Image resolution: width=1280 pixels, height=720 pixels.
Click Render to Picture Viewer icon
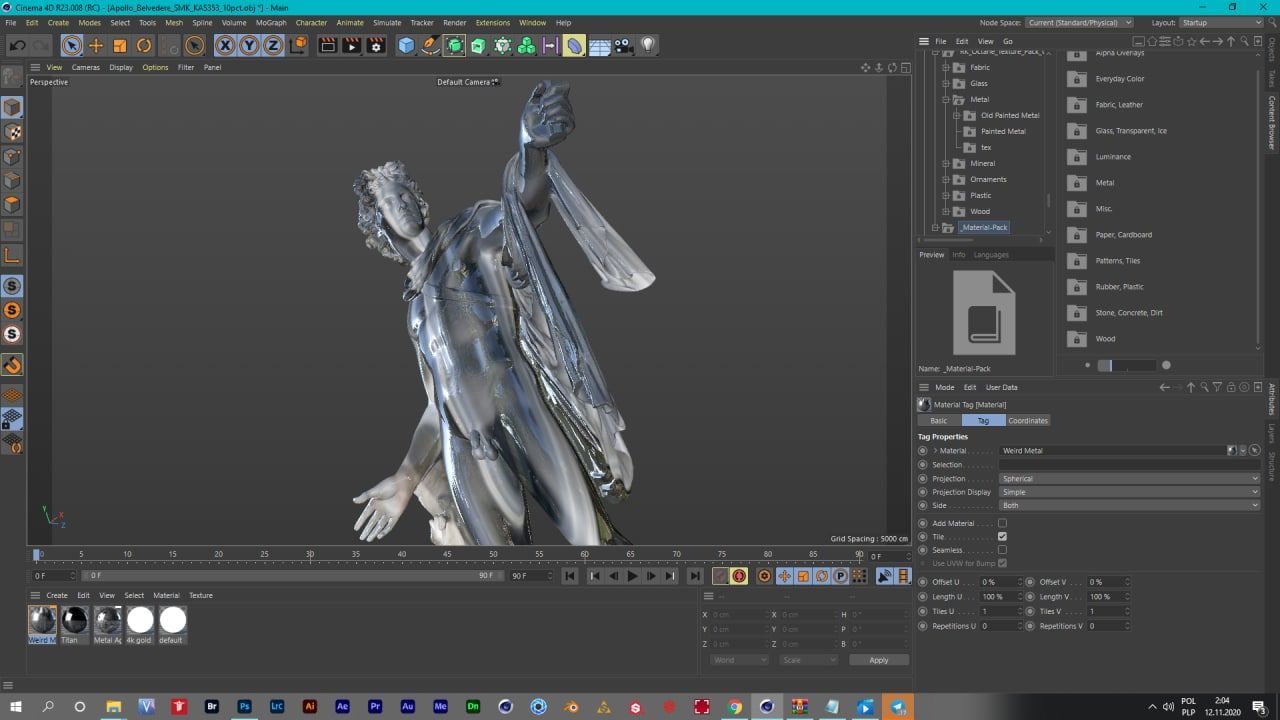click(x=351, y=45)
